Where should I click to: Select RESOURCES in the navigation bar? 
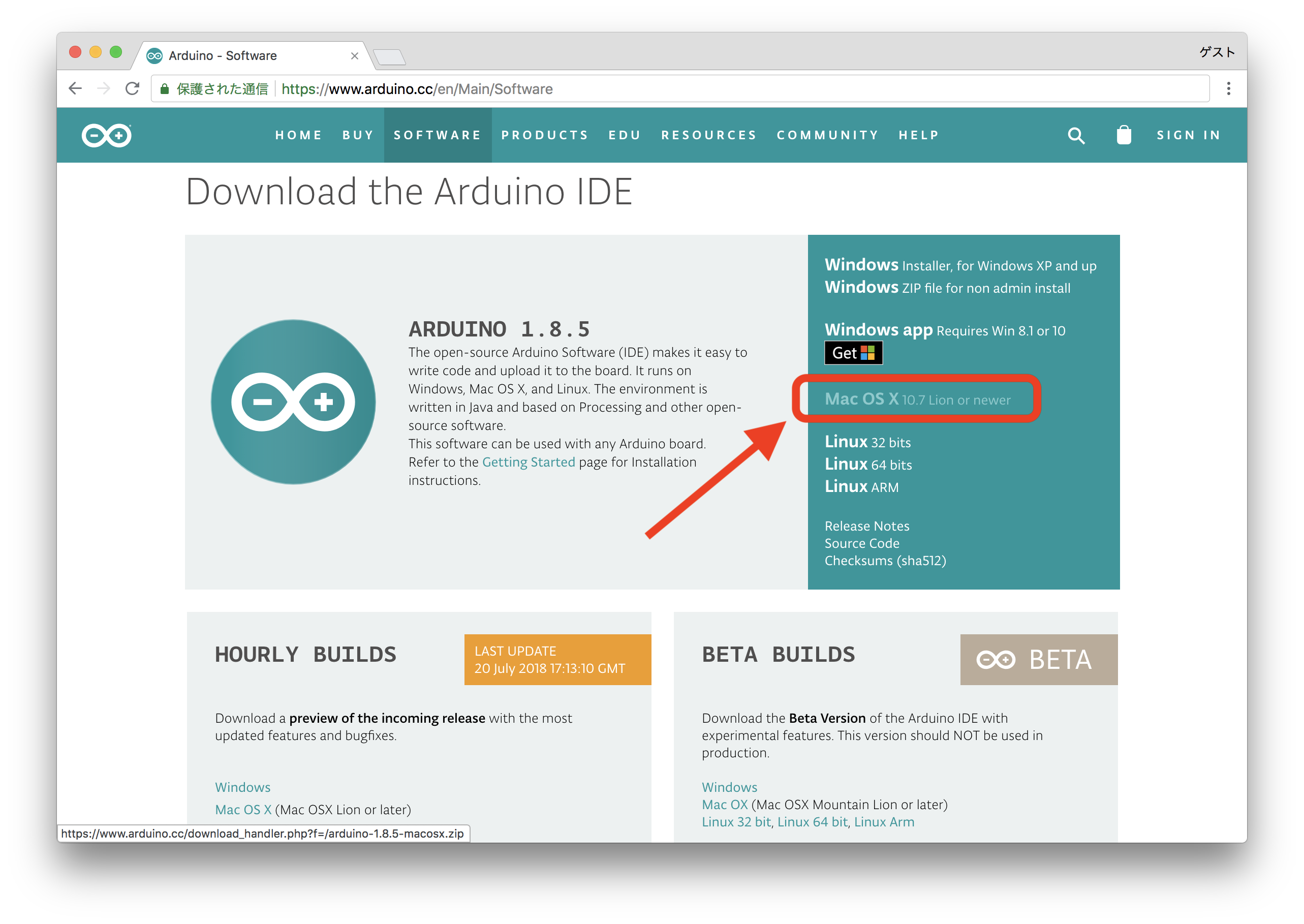tap(708, 135)
